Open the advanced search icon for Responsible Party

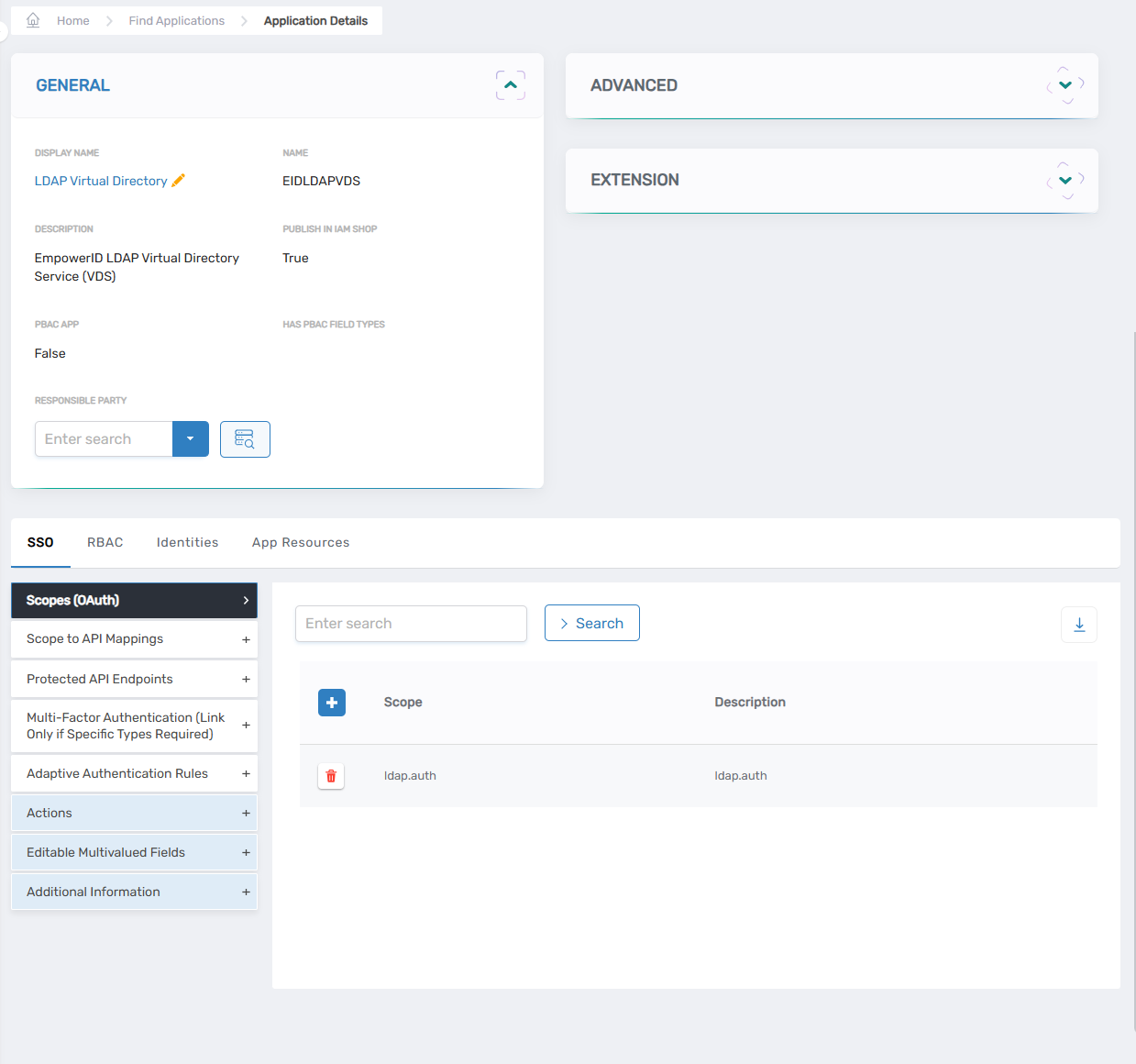click(245, 439)
